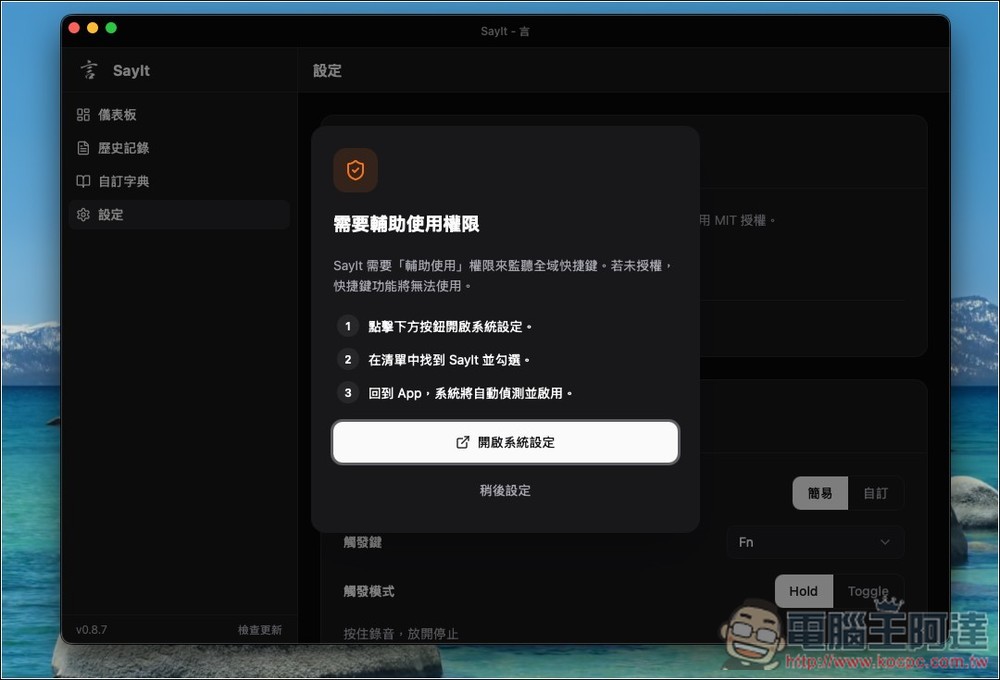The width and height of the screenshot is (1000, 680).
Task: Expand the trigger key chevron next to Fn
Action: (x=884, y=541)
